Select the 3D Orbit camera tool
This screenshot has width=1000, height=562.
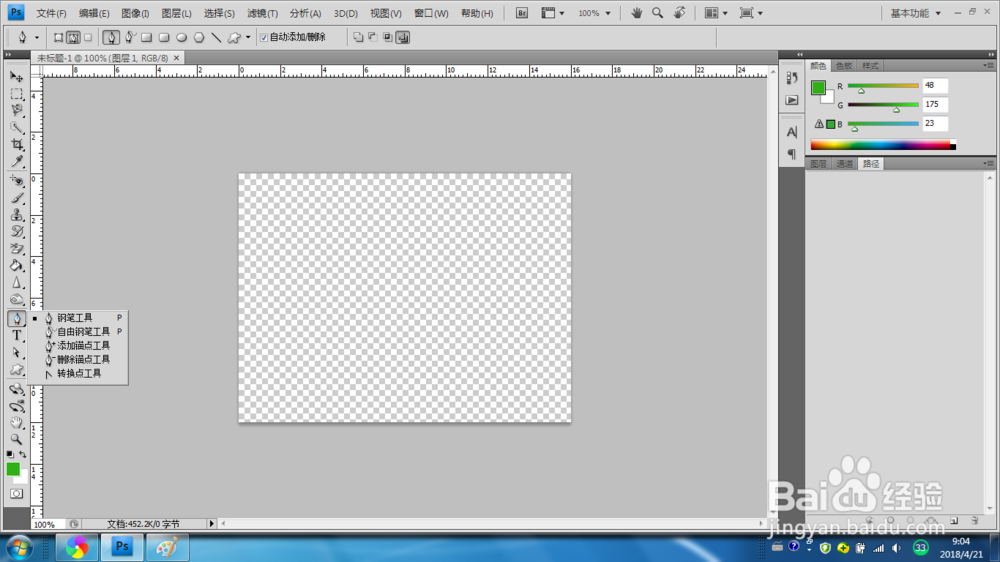click(x=17, y=406)
